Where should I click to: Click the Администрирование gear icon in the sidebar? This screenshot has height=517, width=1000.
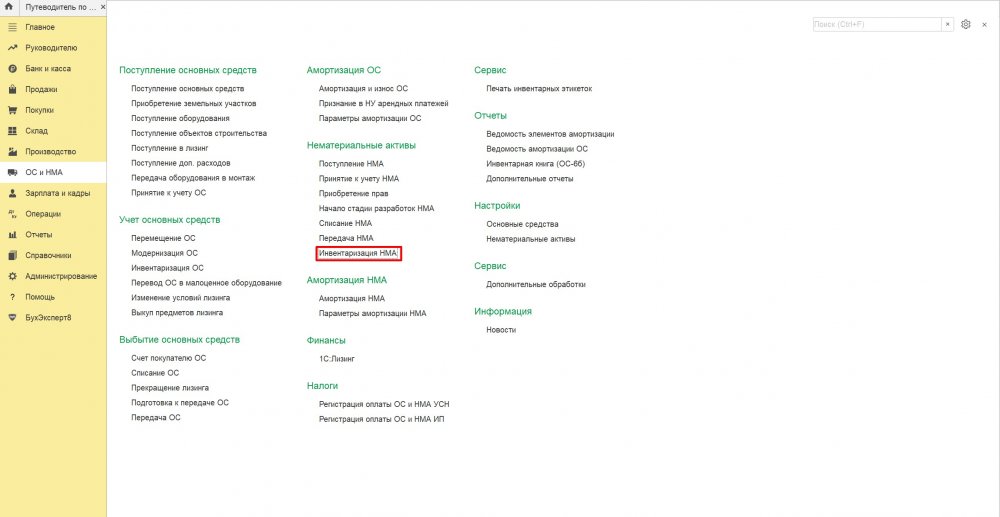tap(12, 276)
